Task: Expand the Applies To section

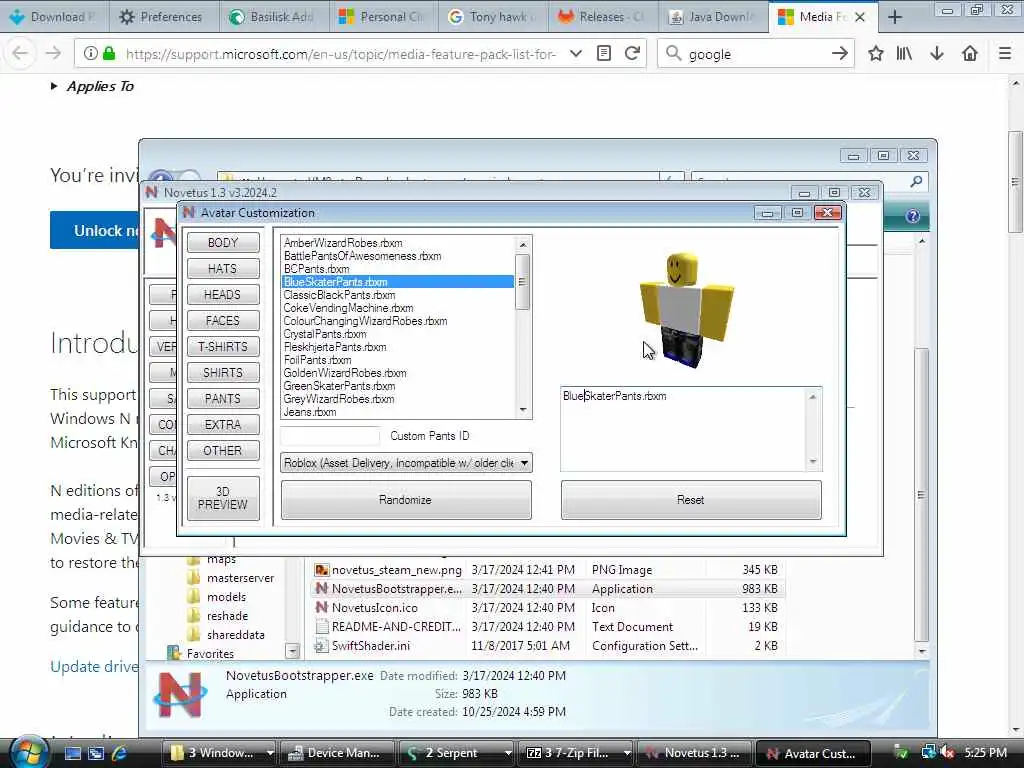Action: (x=92, y=86)
